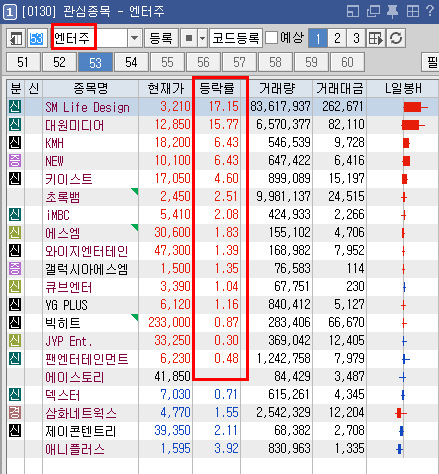Click the duplicate window icon in title bar
The height and width of the screenshot is (474, 439).
373,11
